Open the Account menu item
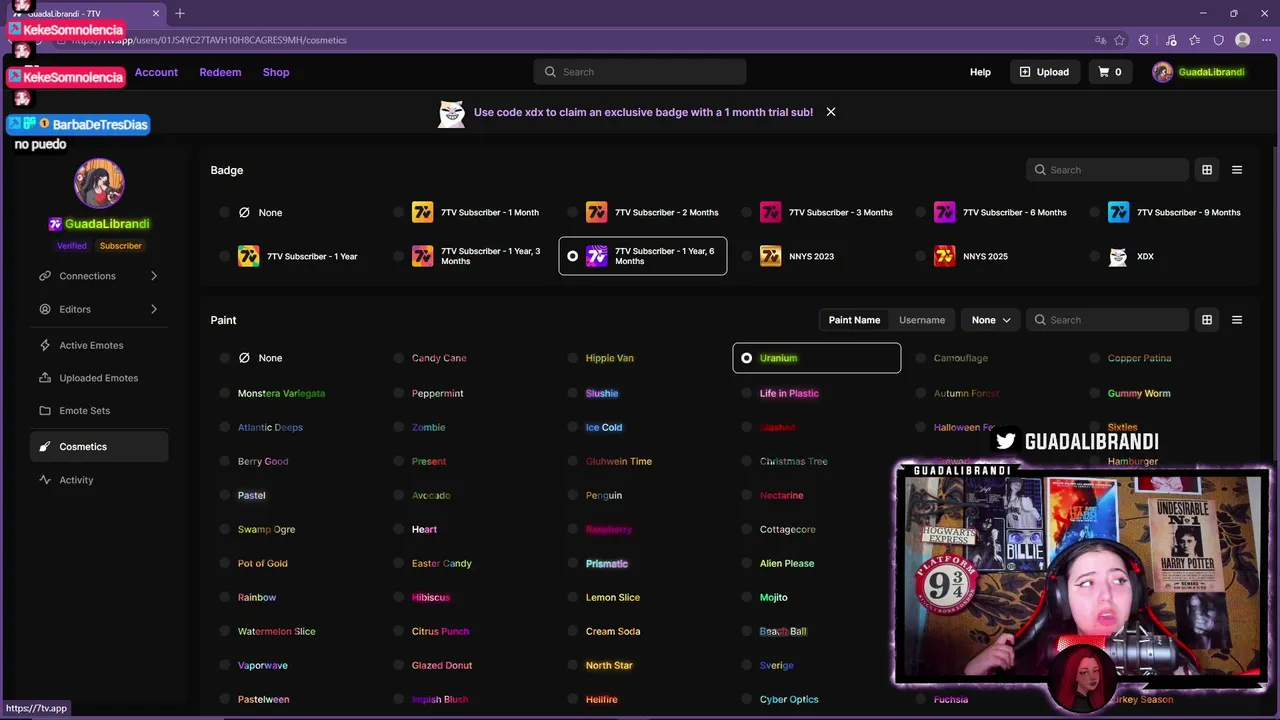This screenshot has width=1280, height=720. [x=156, y=72]
